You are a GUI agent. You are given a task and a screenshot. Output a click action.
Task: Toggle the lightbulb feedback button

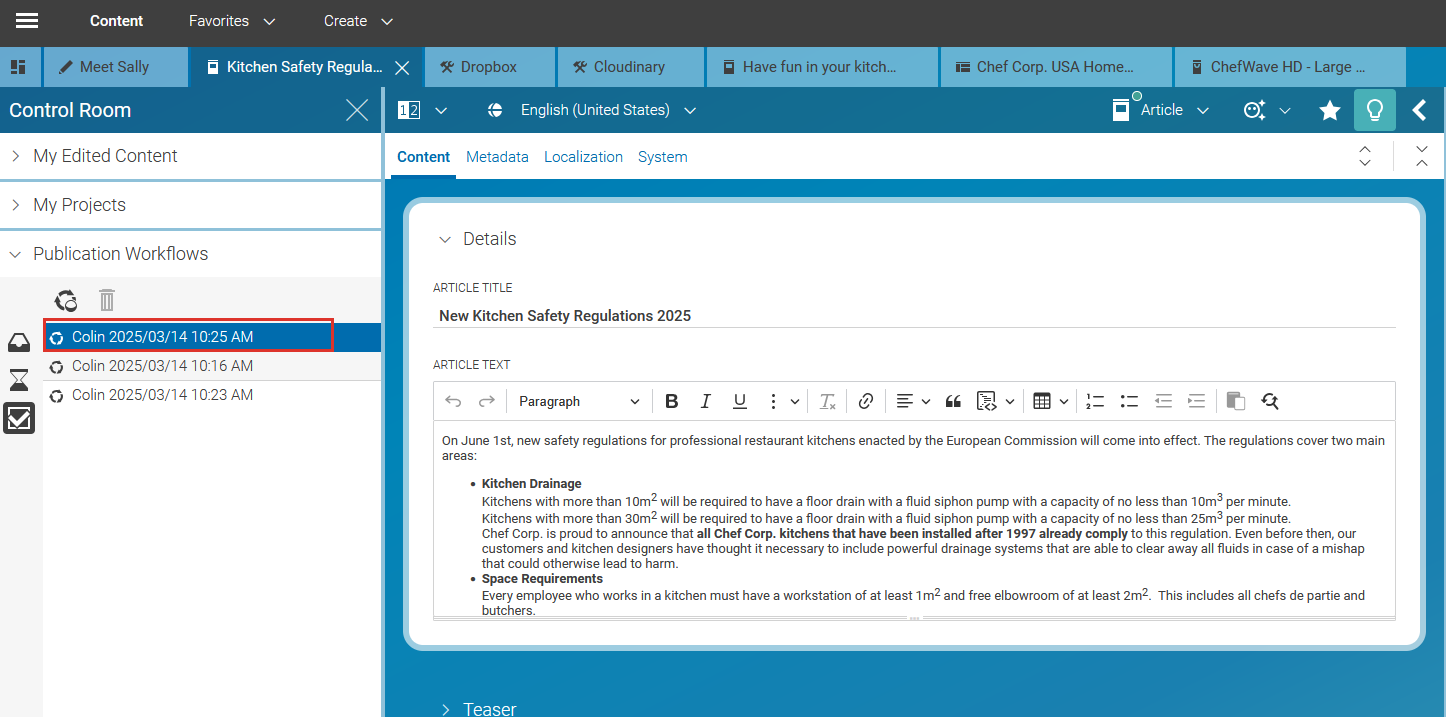(x=1374, y=111)
